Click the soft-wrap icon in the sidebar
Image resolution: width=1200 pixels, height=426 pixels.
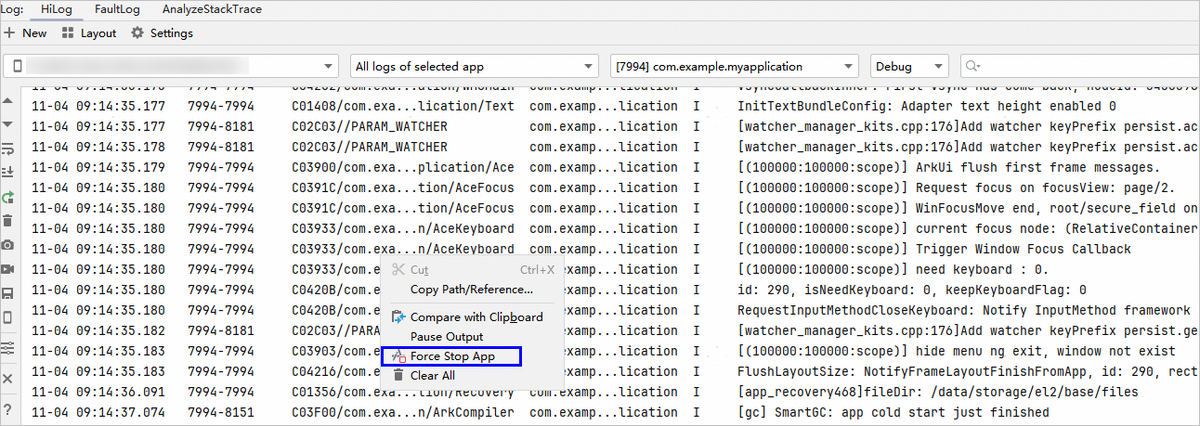pos(8,148)
